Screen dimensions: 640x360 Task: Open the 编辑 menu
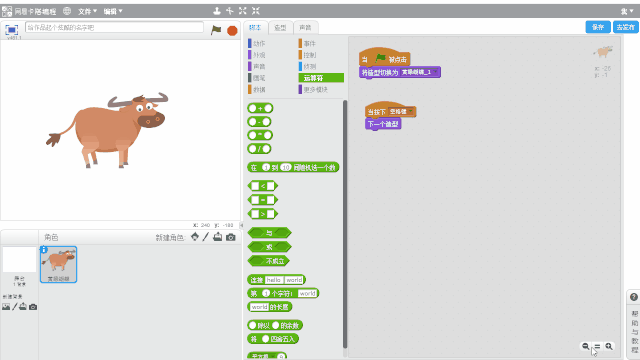click(x=113, y=11)
